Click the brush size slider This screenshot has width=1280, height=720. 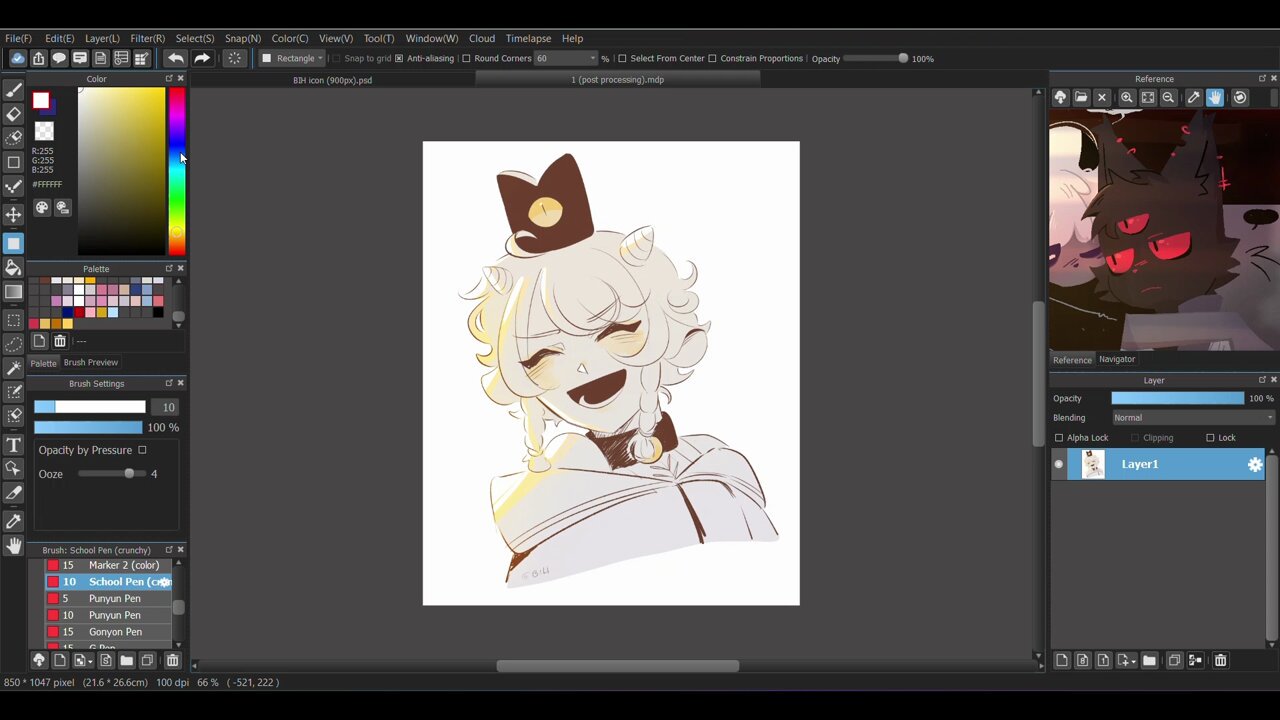90,407
